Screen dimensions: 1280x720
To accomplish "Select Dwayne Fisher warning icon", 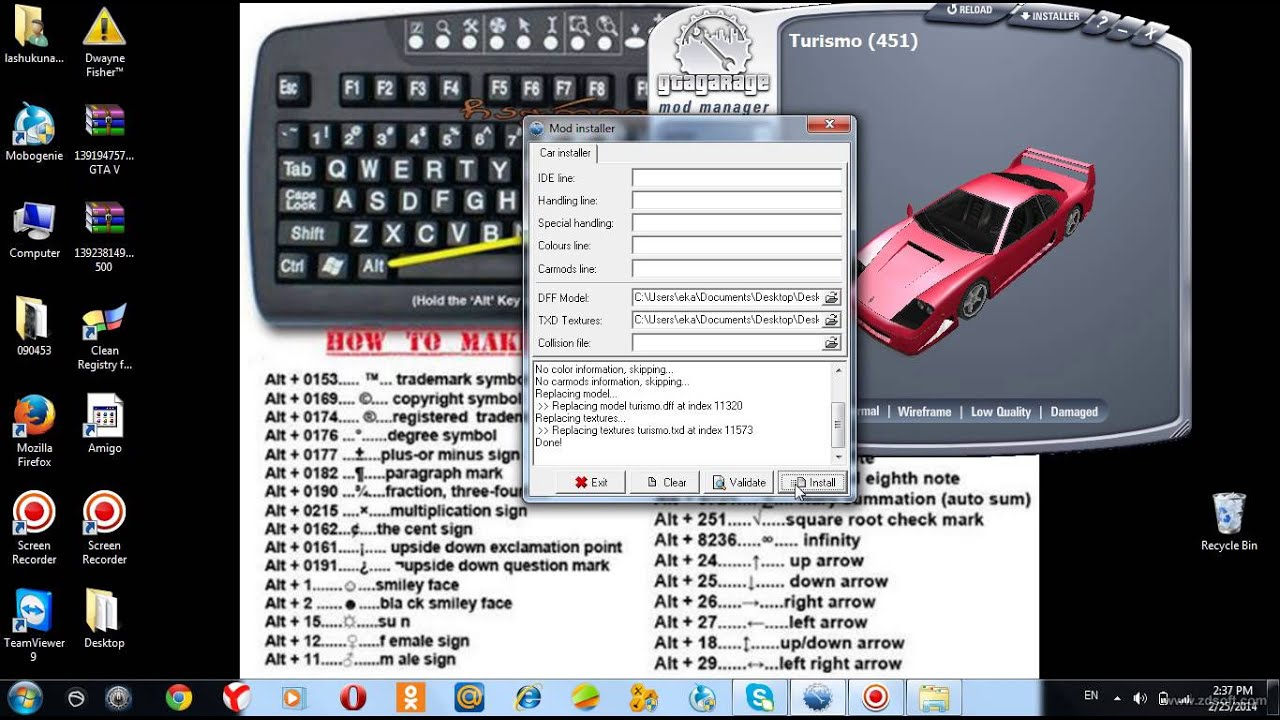I will pyautogui.click(x=104, y=43).
